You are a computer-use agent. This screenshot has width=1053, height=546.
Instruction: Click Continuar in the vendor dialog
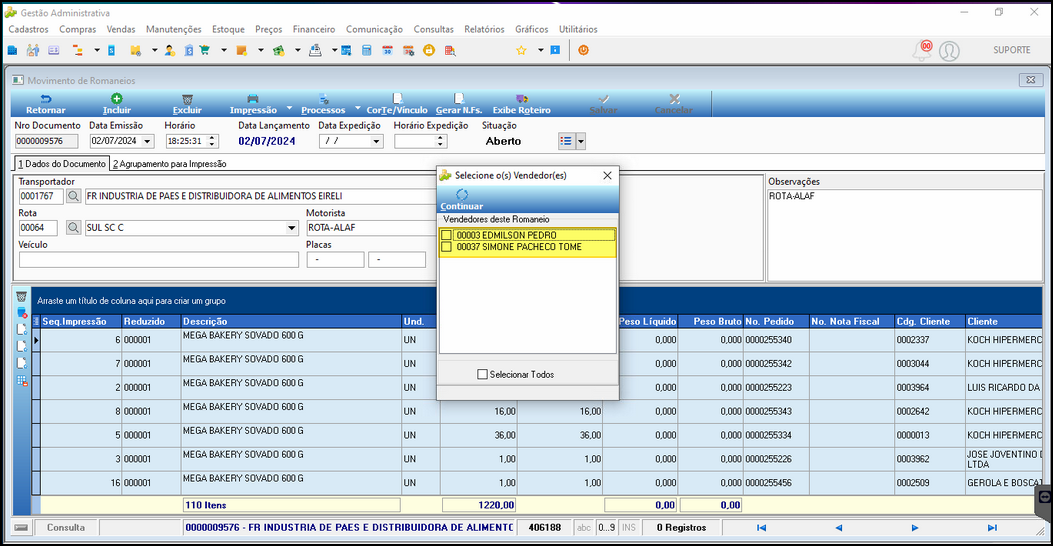[461, 199]
